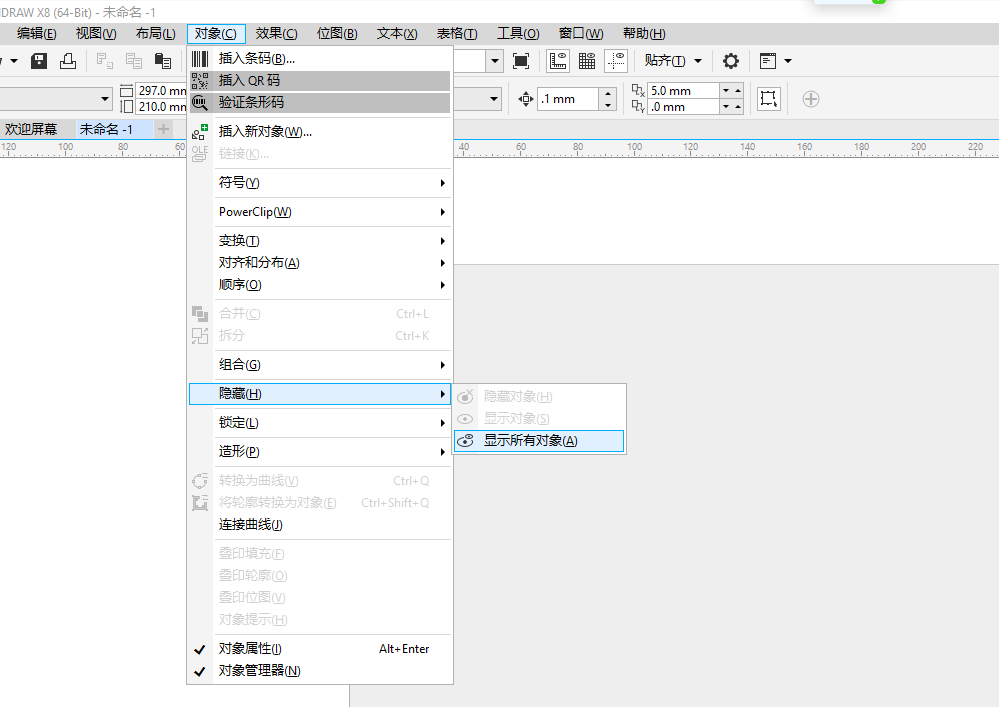Toggle the rulers icon on the toolbar
The image size is (999, 707).
[557, 60]
